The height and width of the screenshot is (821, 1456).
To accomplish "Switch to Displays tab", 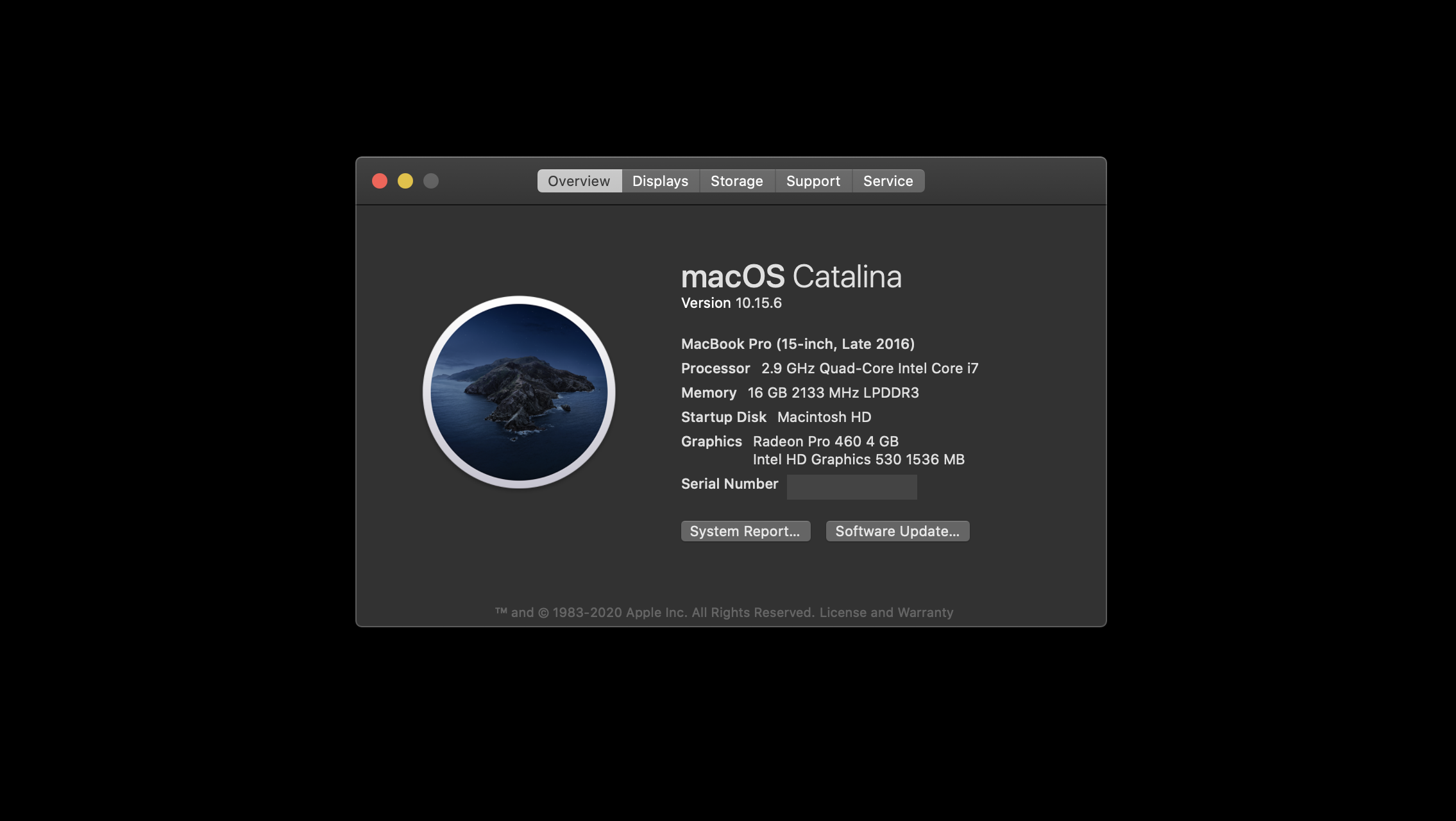I will pyautogui.click(x=660, y=180).
